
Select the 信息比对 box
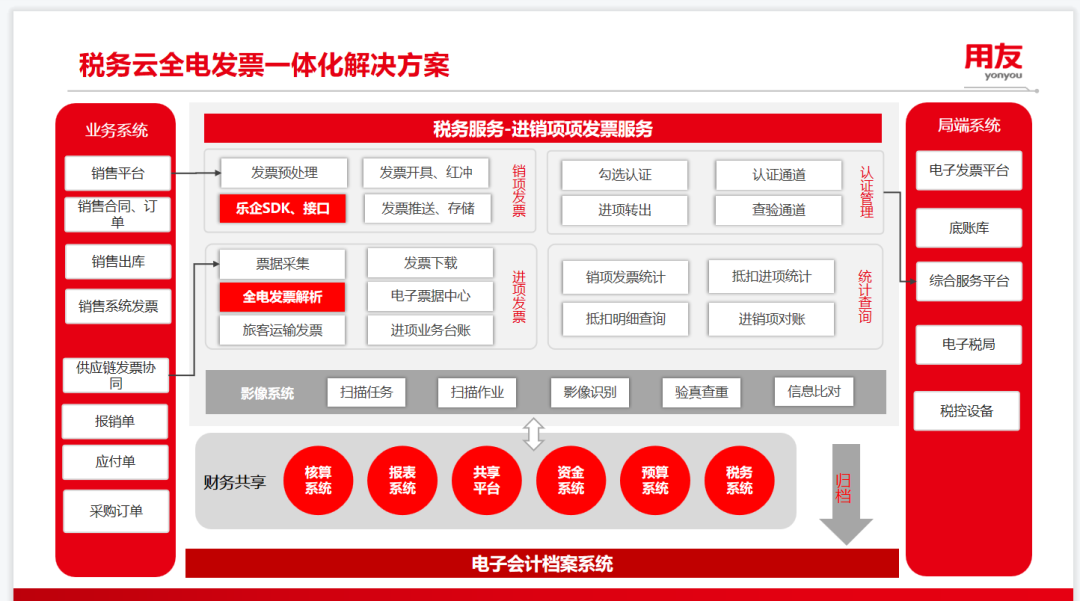pyautogui.click(x=814, y=392)
